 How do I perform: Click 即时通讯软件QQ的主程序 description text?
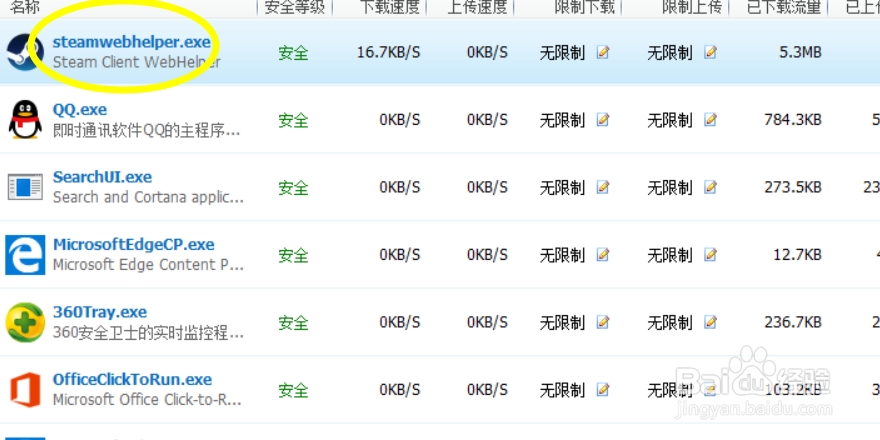pos(146,131)
